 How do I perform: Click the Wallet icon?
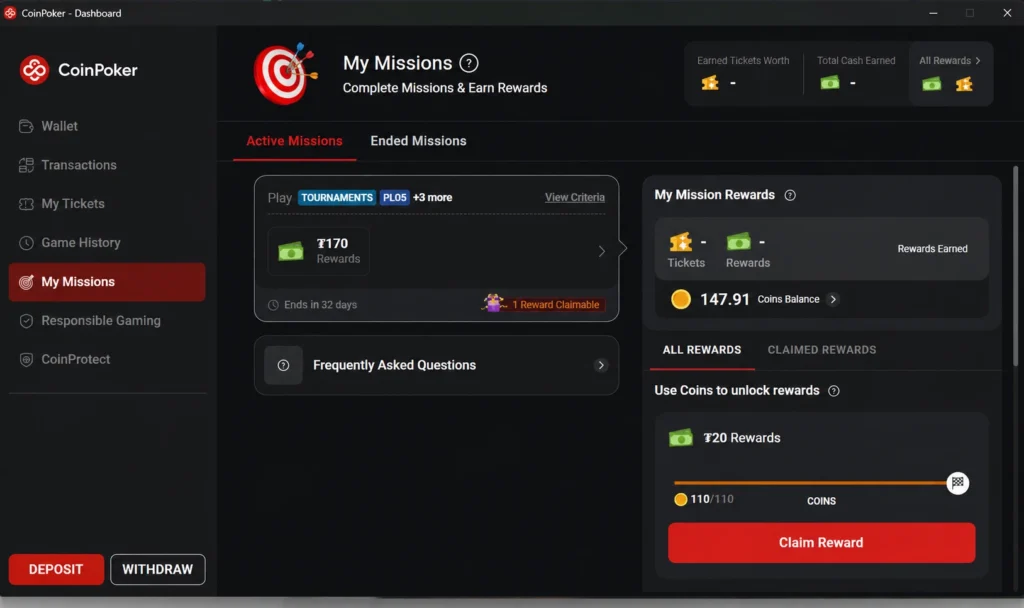tap(26, 126)
